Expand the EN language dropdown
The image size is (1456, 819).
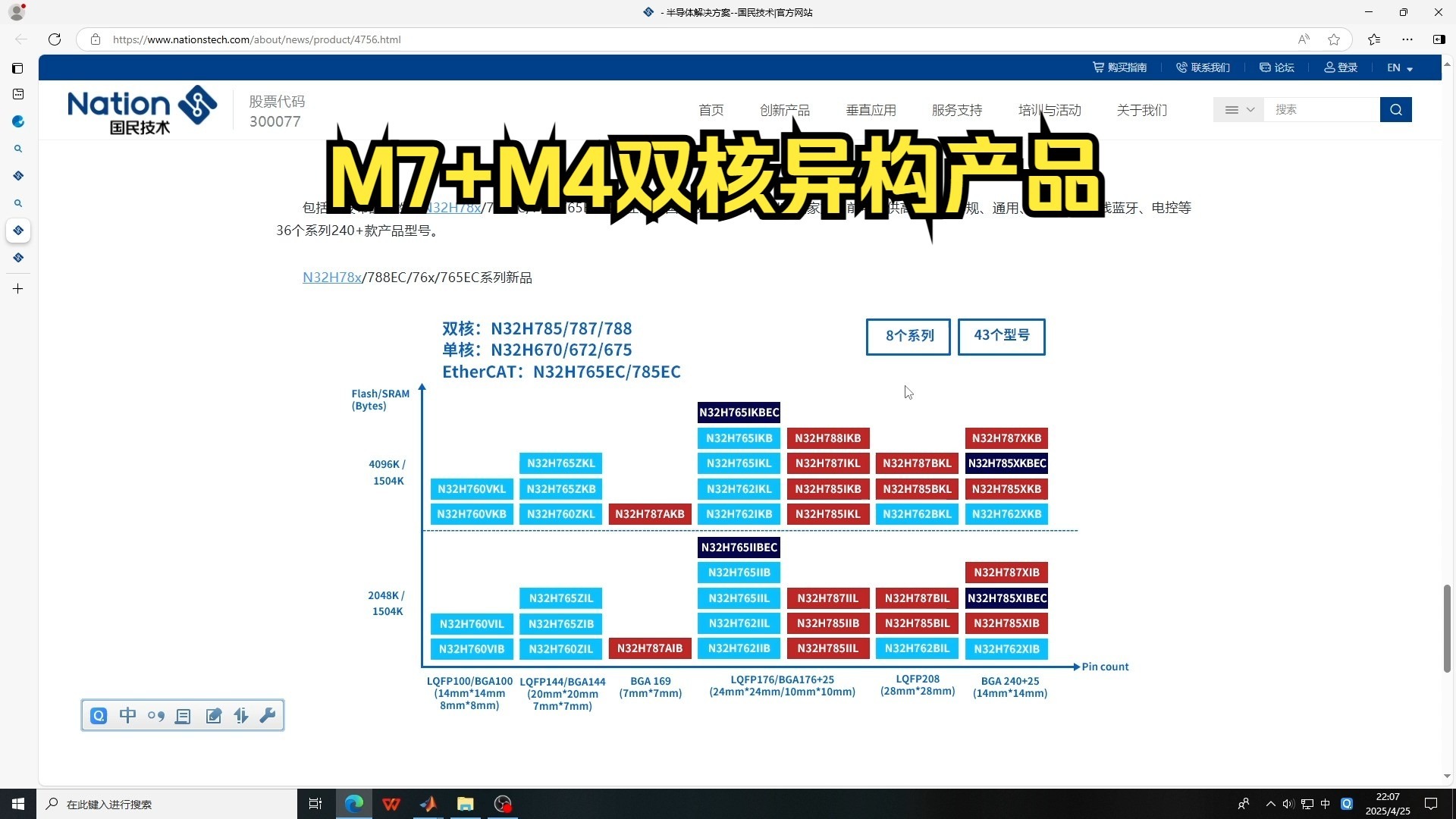[x=1399, y=67]
